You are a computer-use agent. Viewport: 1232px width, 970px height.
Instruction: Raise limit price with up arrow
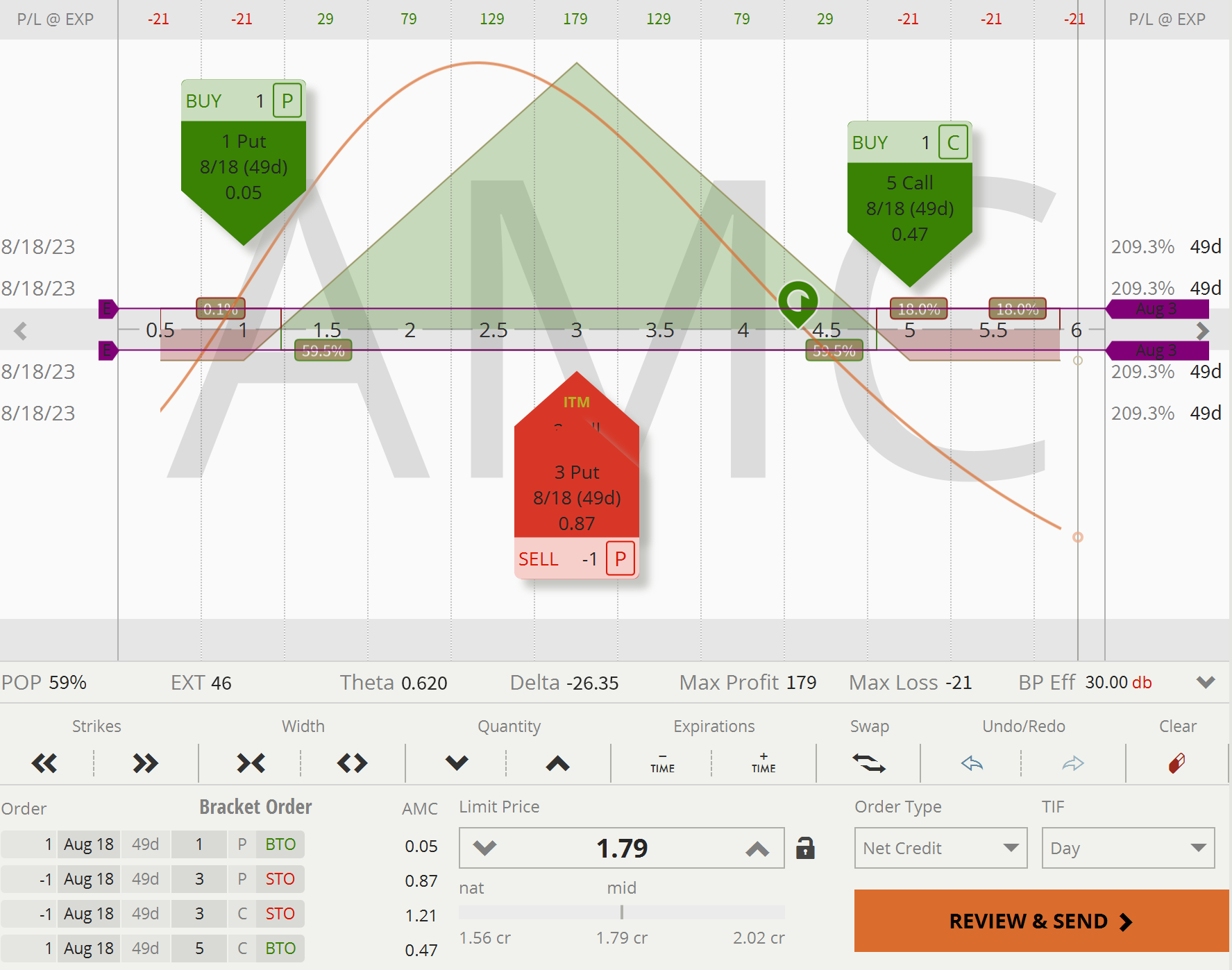point(757,848)
